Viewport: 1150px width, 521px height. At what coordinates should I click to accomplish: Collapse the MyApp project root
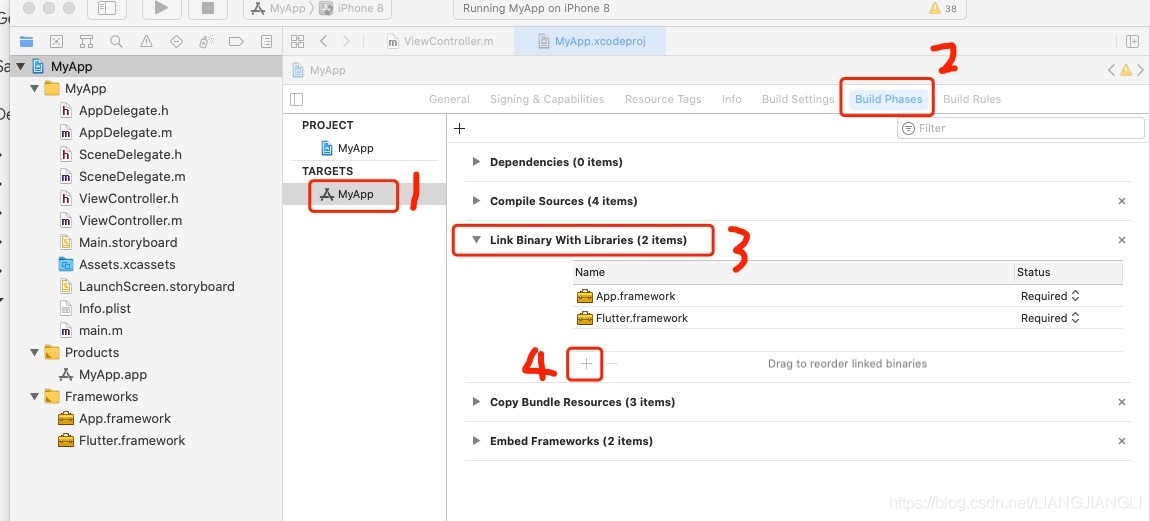coord(20,66)
